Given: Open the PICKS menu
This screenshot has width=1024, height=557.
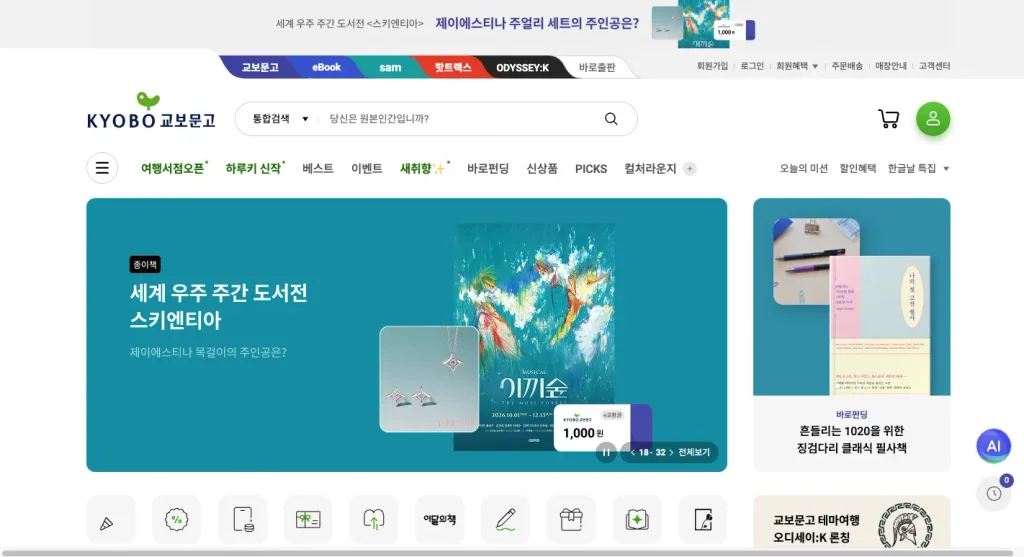Looking at the screenshot, I should [x=591, y=168].
